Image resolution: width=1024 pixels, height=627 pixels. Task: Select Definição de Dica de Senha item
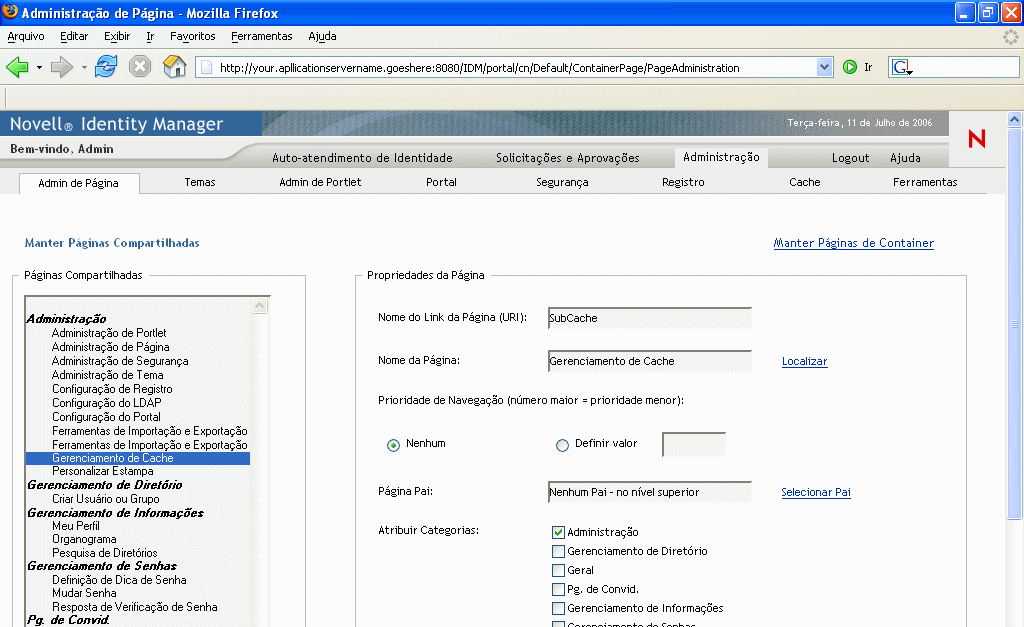pos(120,580)
